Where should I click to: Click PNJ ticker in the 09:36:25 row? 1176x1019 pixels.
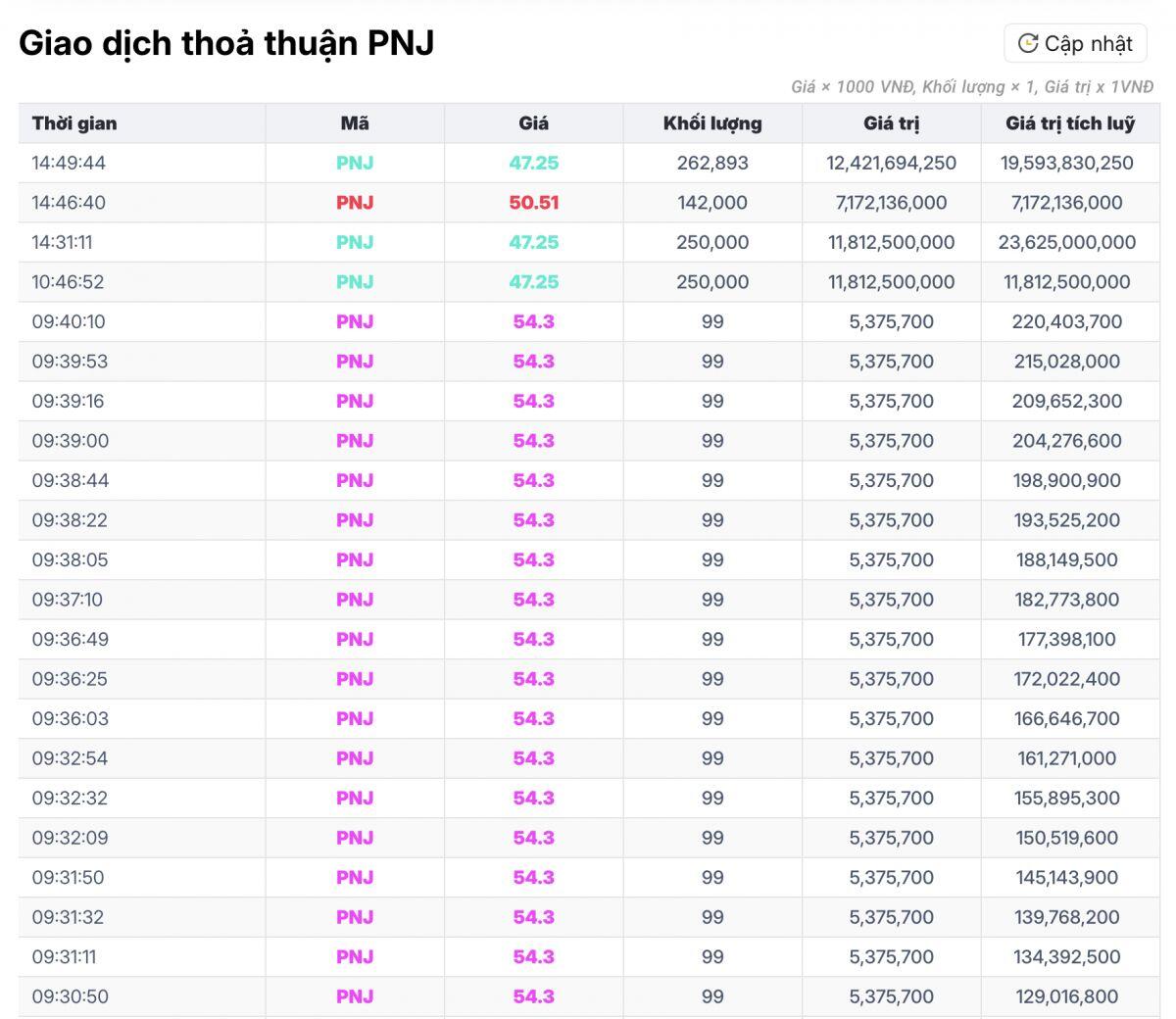click(355, 679)
